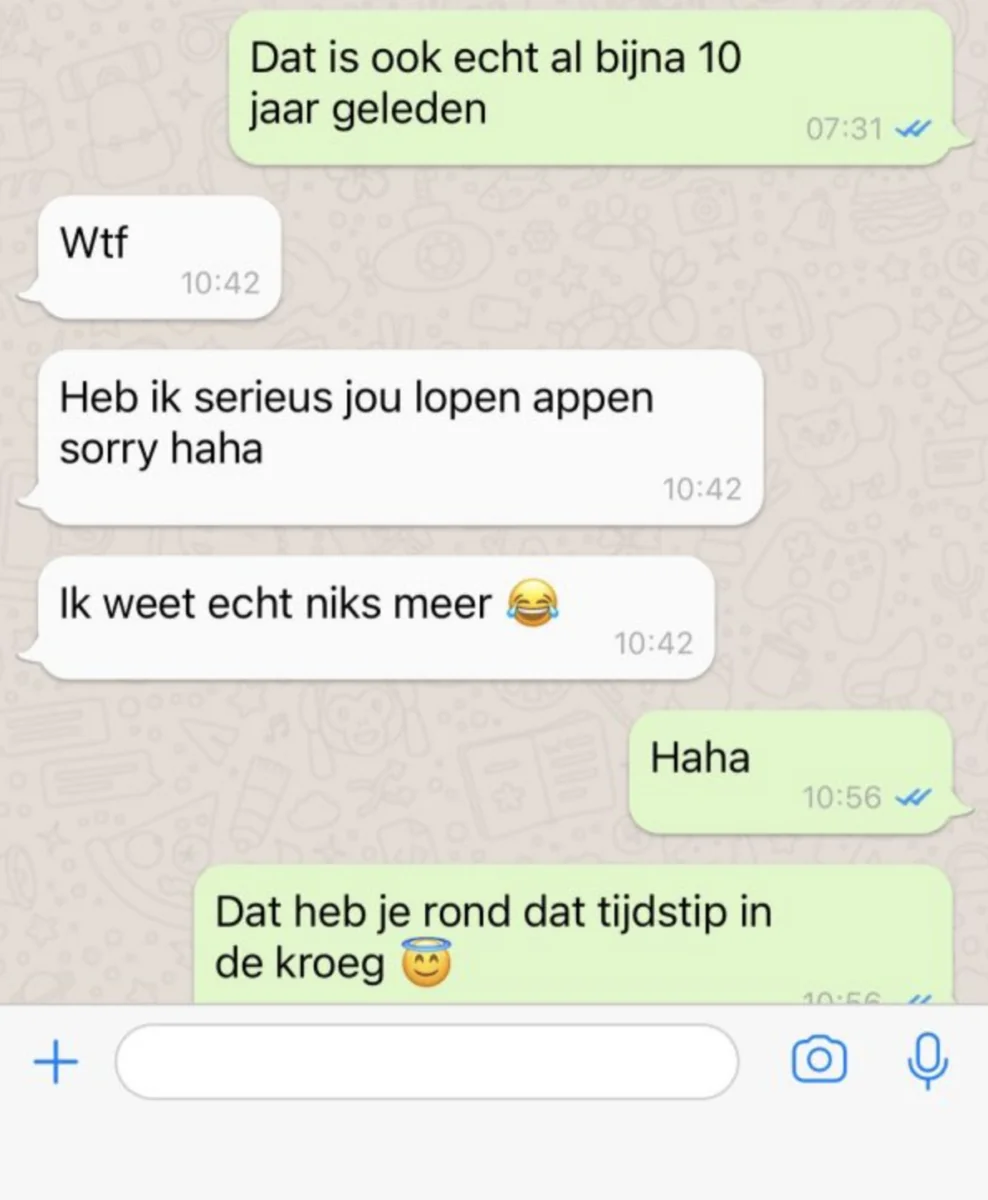
Task: Click the message text input field
Action: pyautogui.click(x=427, y=1061)
